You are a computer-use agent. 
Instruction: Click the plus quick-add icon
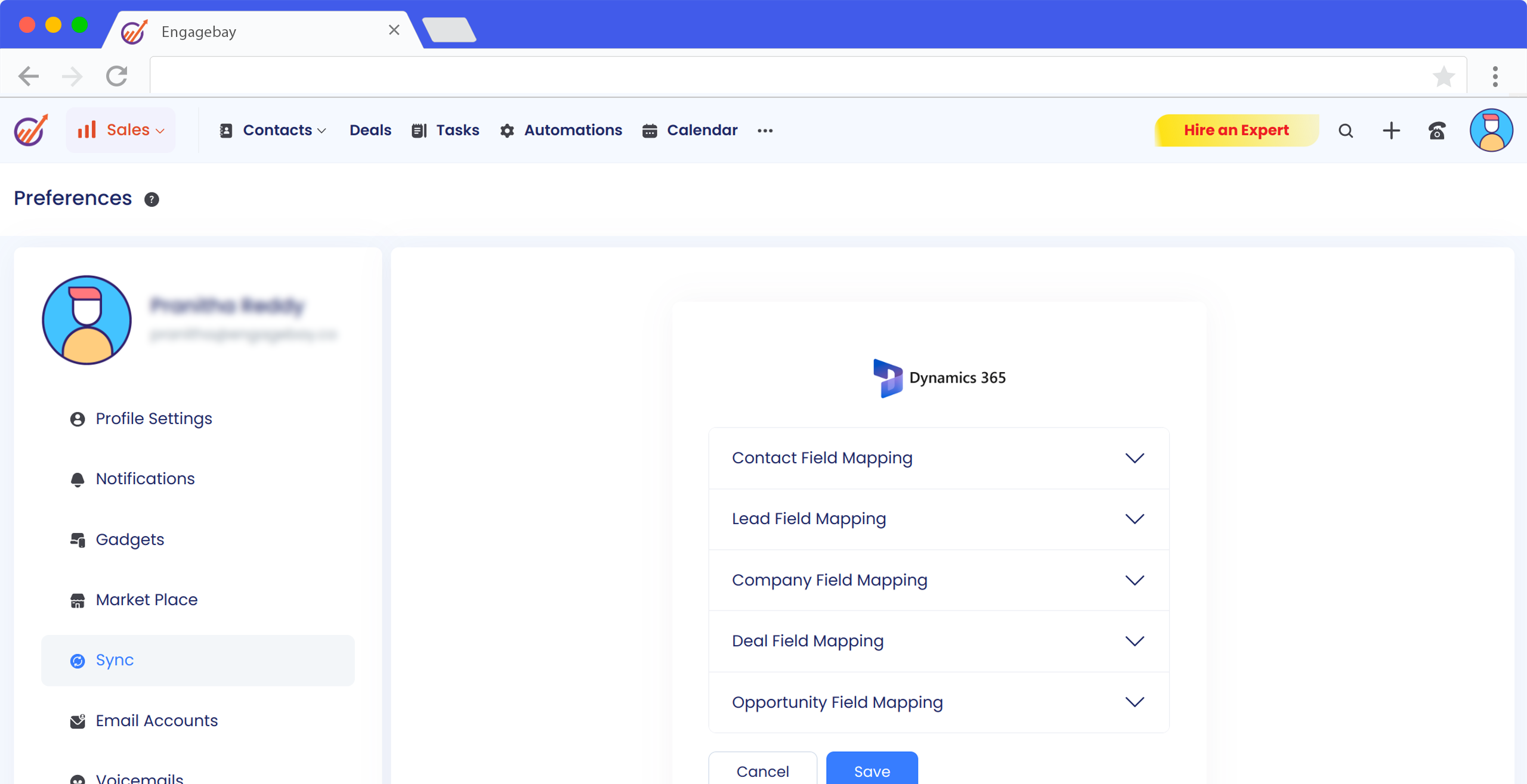pyautogui.click(x=1391, y=131)
